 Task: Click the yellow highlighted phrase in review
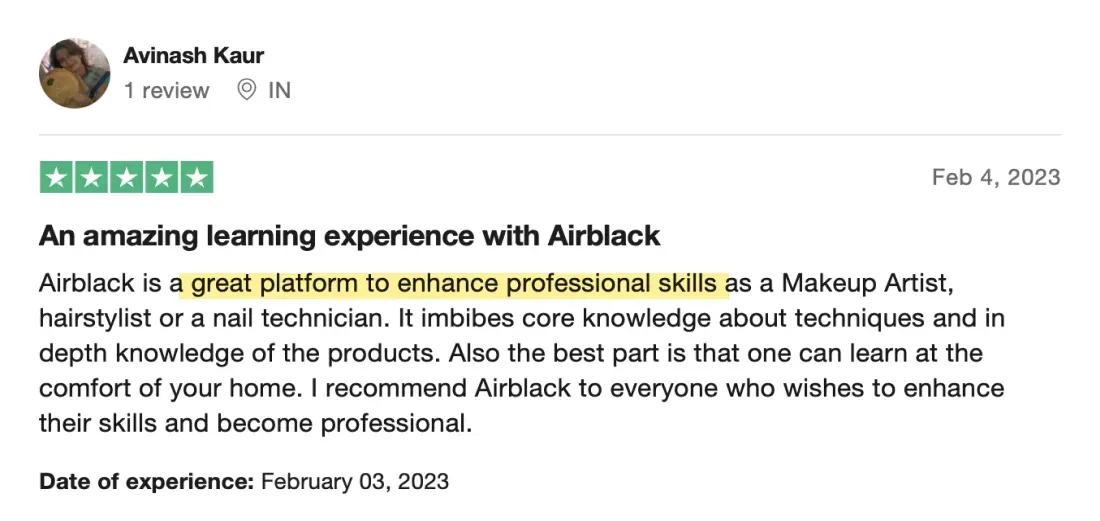tap(454, 284)
